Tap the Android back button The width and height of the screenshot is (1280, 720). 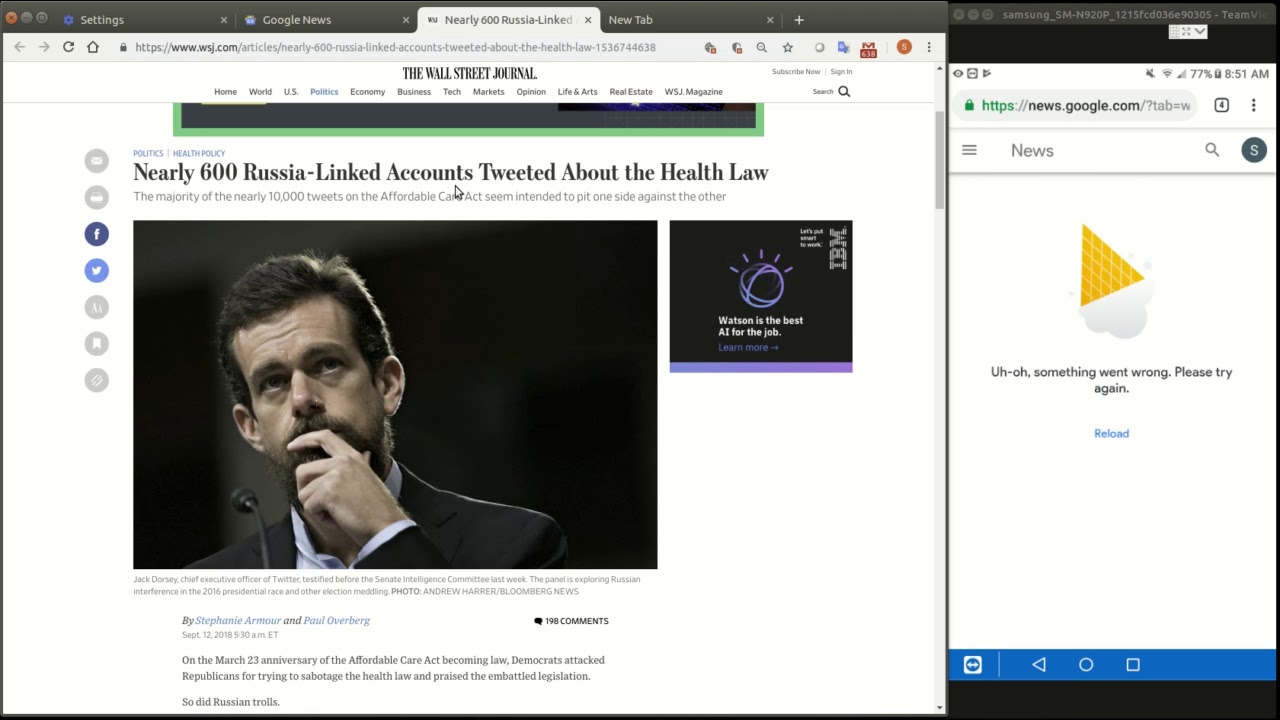[1039, 664]
